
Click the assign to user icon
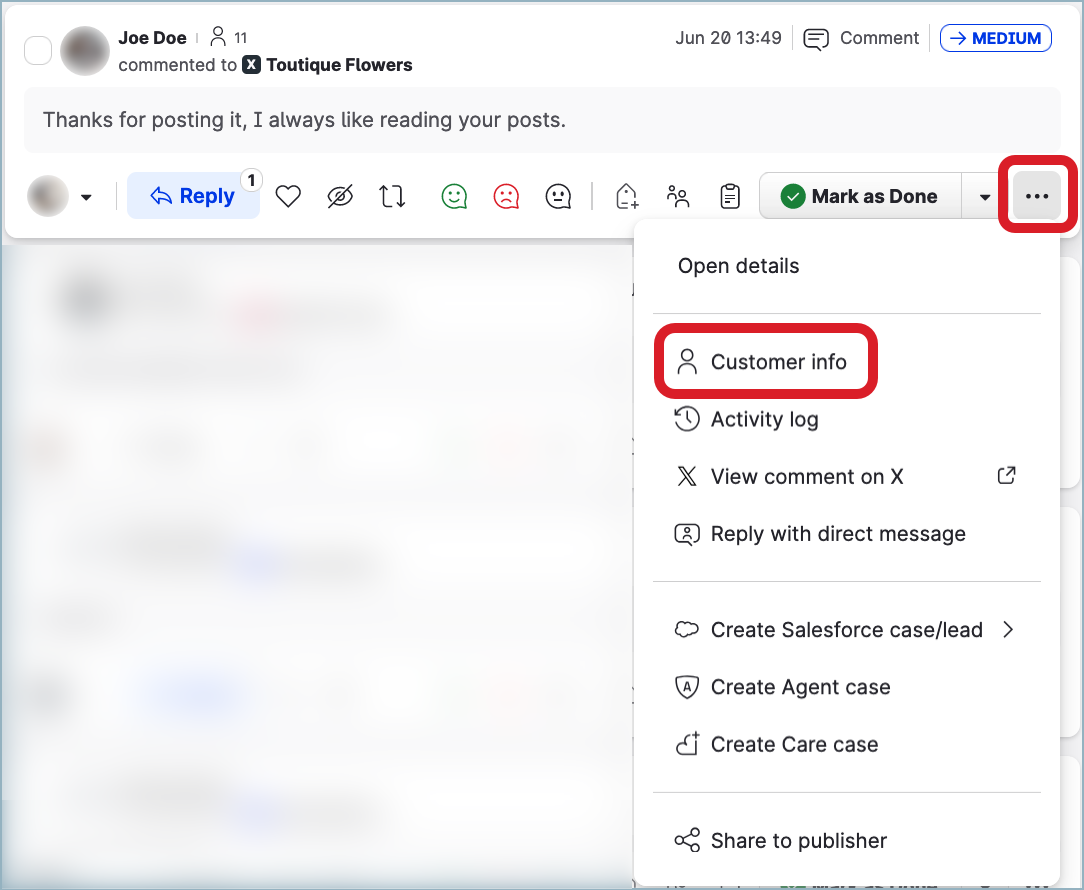coord(679,197)
